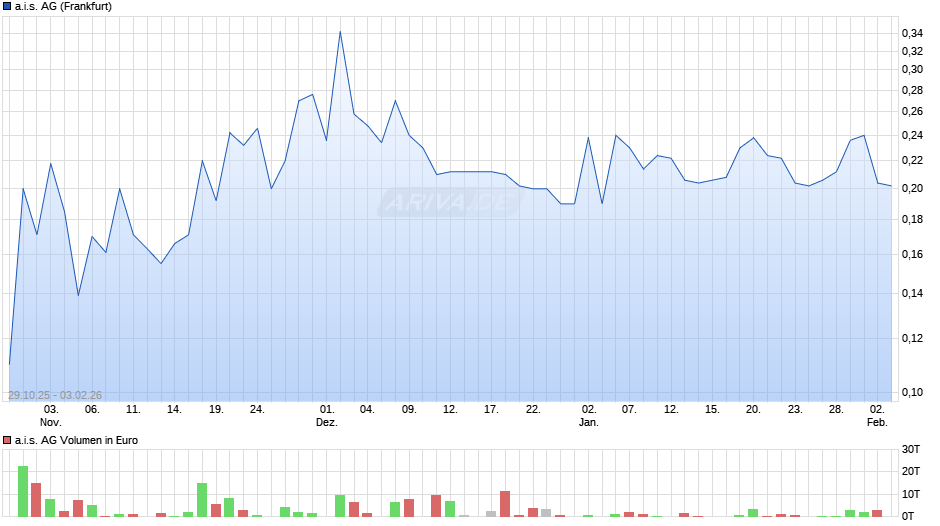Click the '24.' date label

coord(257,410)
